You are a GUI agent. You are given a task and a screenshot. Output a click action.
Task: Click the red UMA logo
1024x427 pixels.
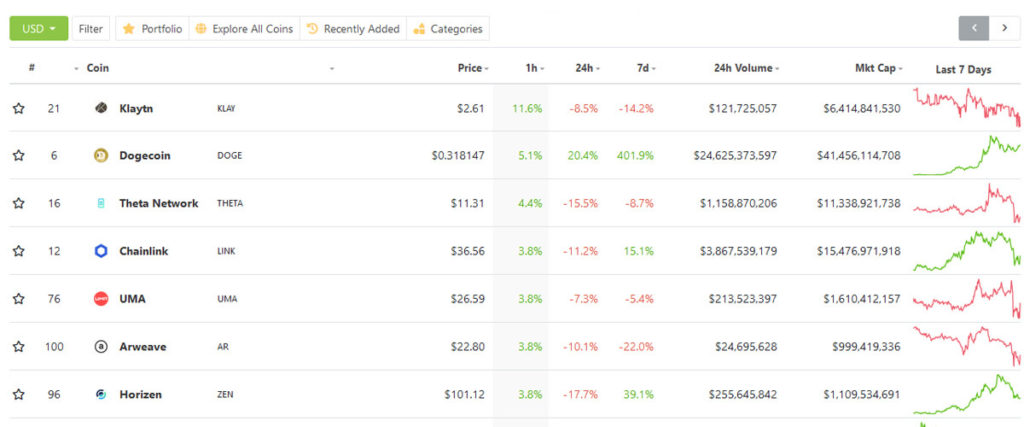[101, 298]
